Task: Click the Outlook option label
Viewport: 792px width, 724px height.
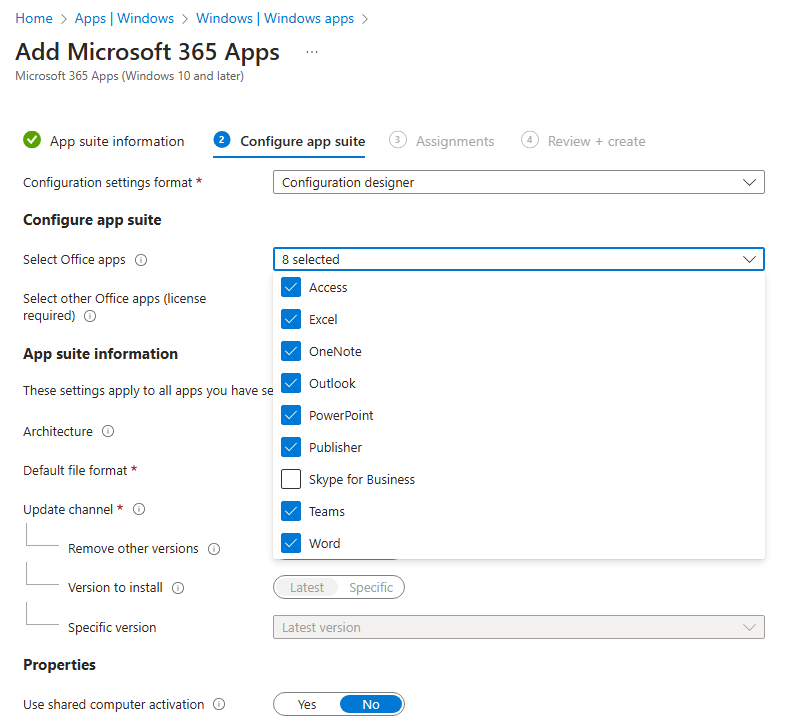Action: click(332, 383)
